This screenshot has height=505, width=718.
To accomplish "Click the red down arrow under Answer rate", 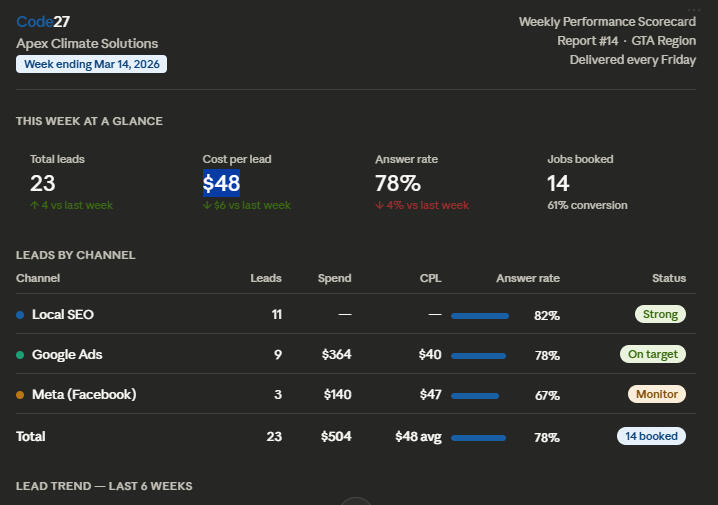I will [x=379, y=206].
